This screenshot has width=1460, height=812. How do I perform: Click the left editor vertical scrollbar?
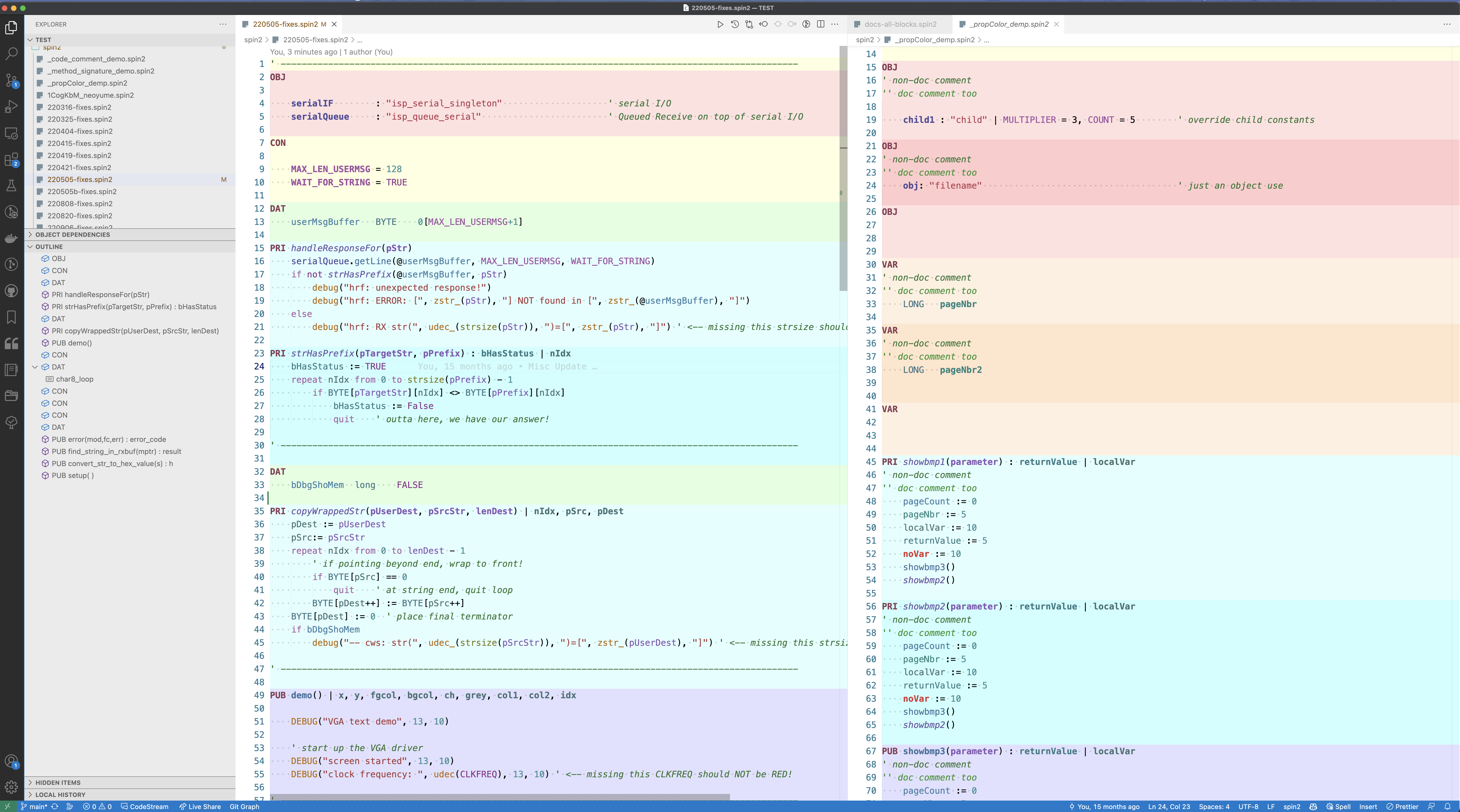[843, 168]
